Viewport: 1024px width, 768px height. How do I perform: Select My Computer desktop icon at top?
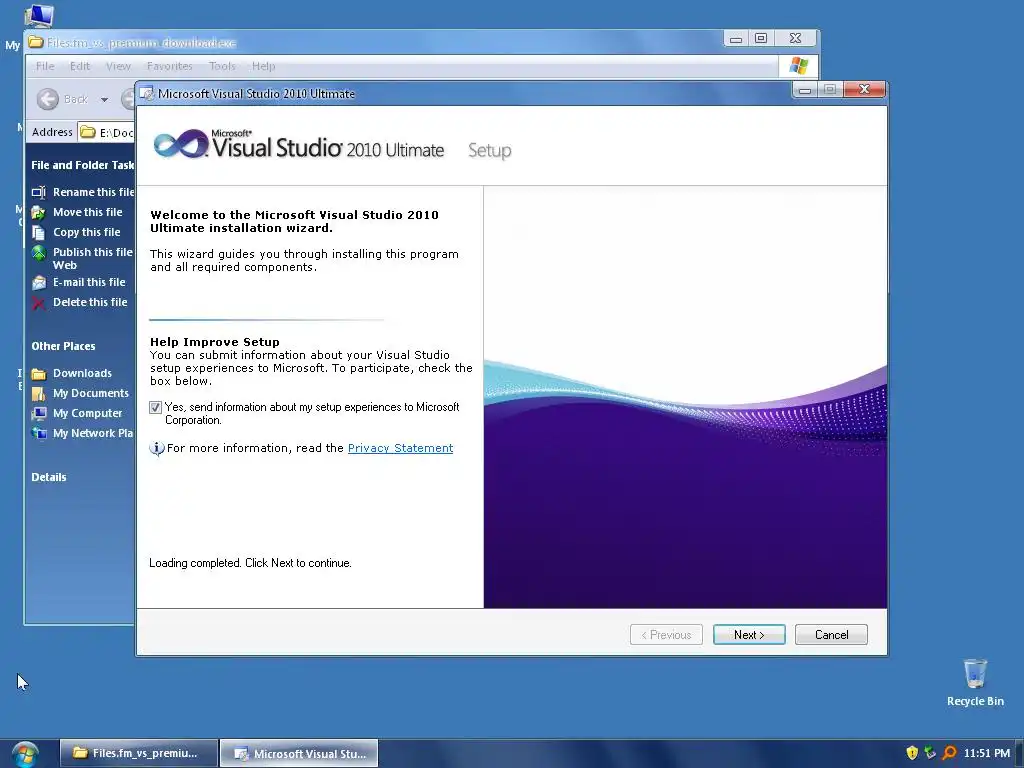point(37,16)
